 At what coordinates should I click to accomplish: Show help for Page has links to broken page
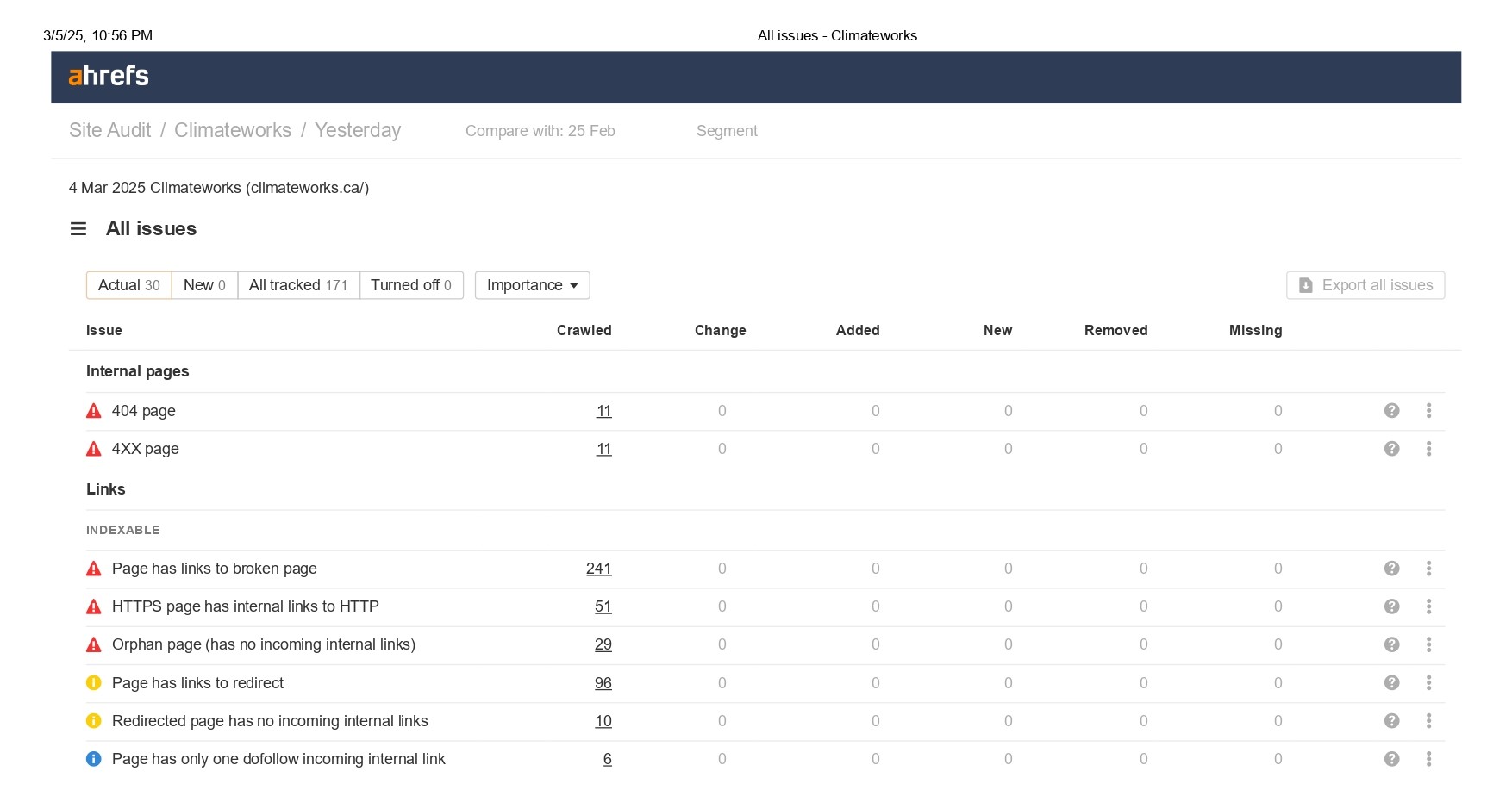click(x=1391, y=569)
